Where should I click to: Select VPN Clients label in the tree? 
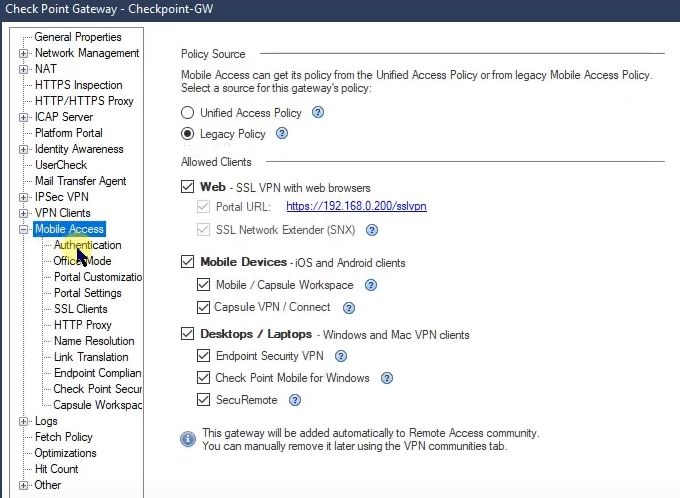click(62, 213)
